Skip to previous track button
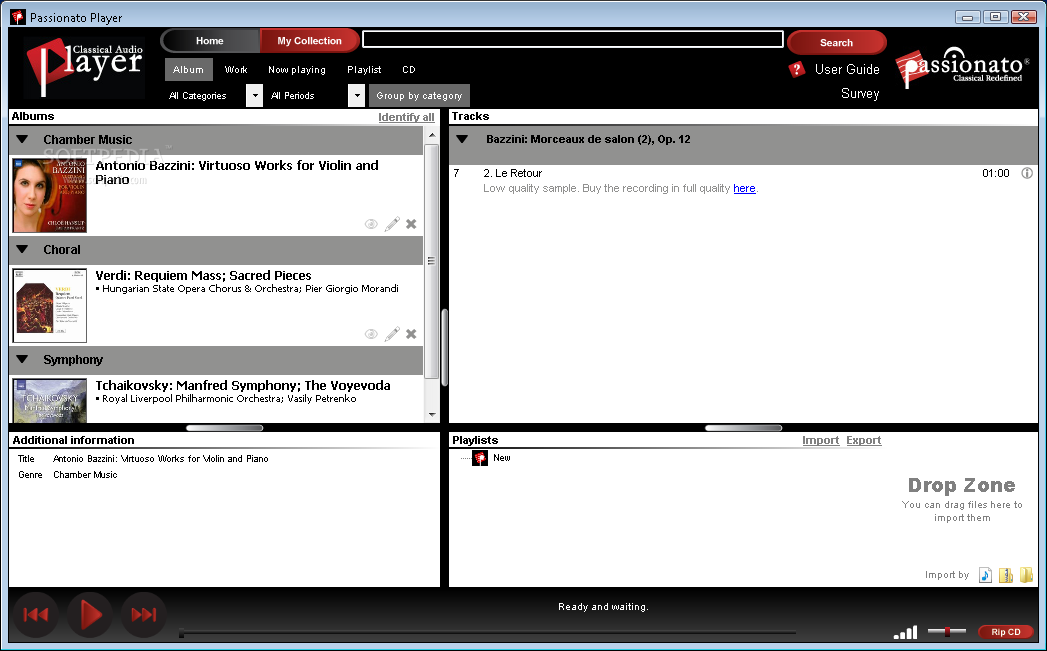The width and height of the screenshot is (1047, 651). point(35,614)
